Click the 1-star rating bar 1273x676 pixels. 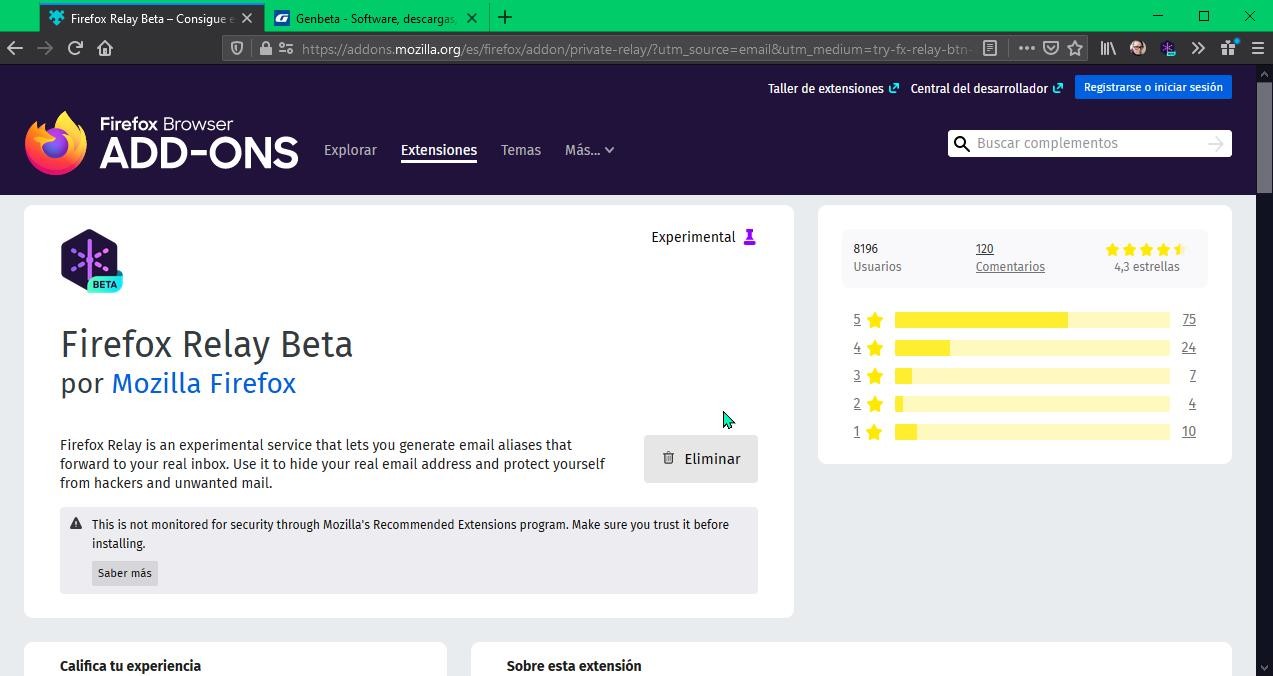coord(1032,432)
